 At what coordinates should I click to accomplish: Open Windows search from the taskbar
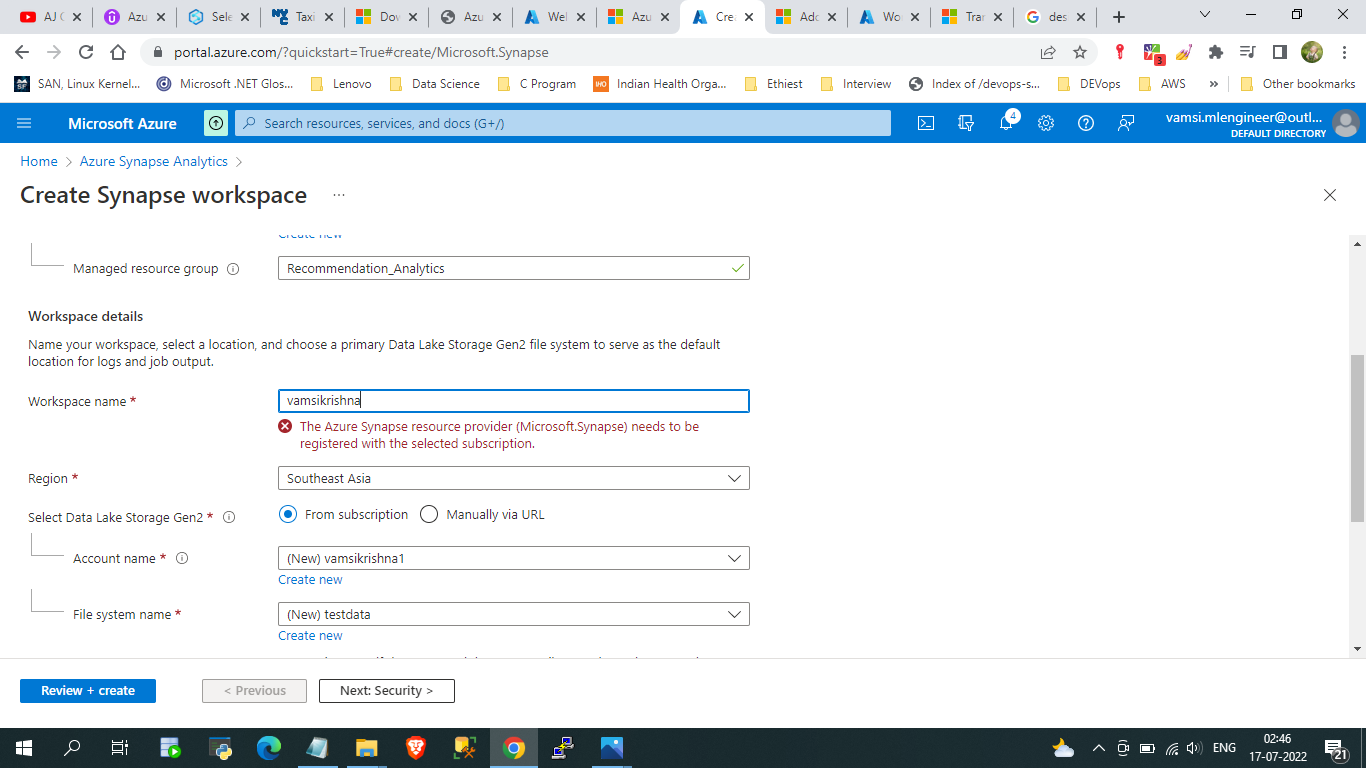click(x=72, y=747)
